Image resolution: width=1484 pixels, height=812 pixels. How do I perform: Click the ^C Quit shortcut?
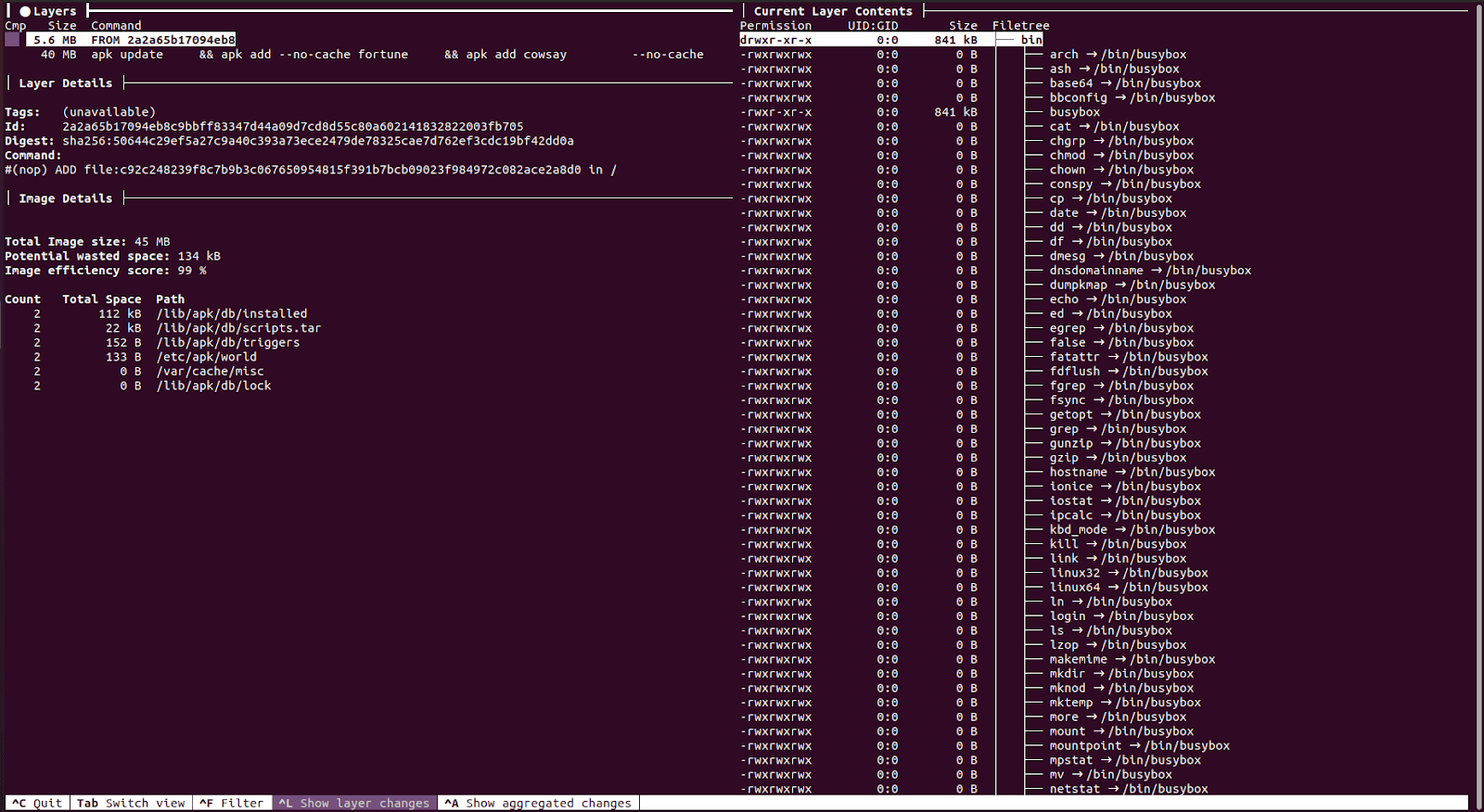point(37,803)
